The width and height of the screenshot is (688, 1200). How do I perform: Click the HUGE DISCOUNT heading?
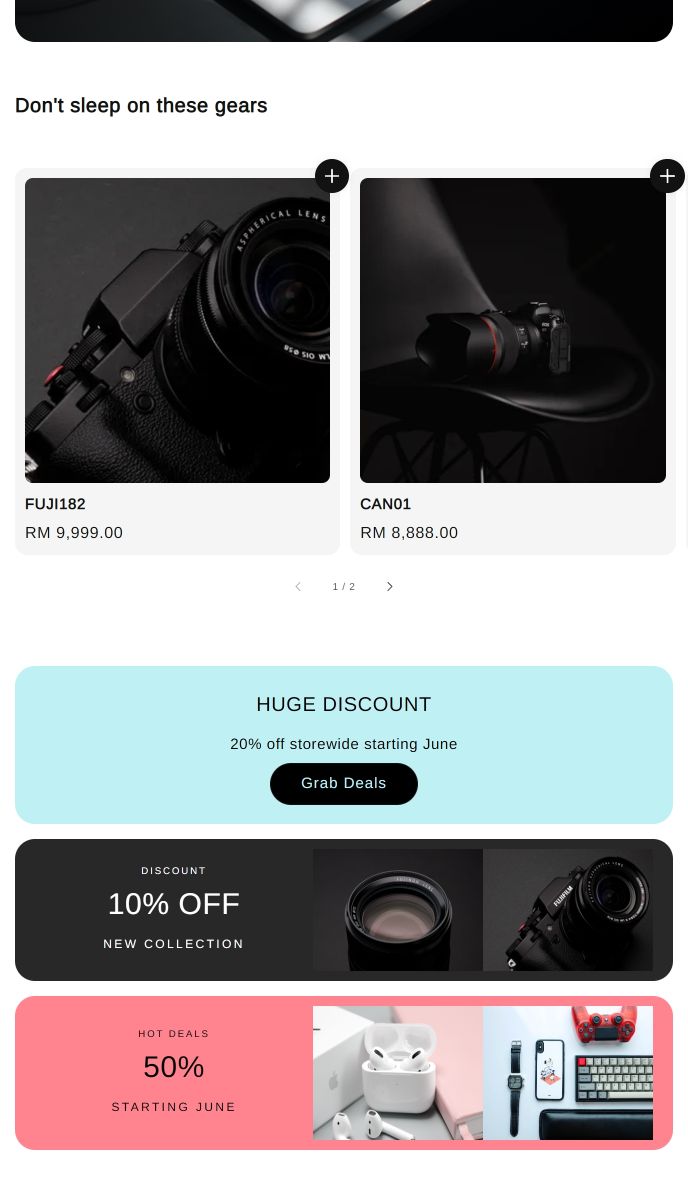pyautogui.click(x=343, y=704)
